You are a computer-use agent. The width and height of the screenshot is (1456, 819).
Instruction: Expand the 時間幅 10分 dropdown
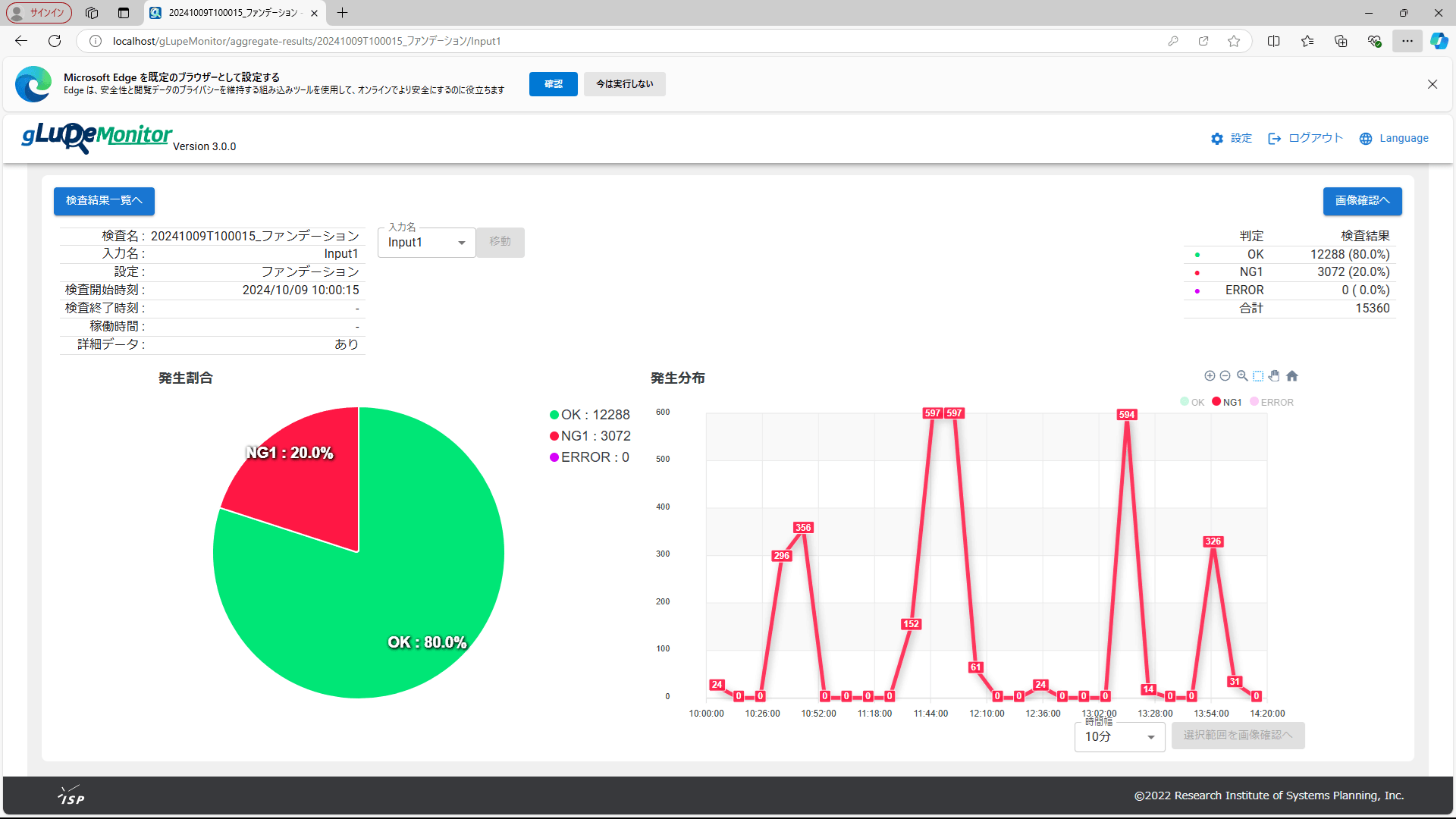[1119, 736]
